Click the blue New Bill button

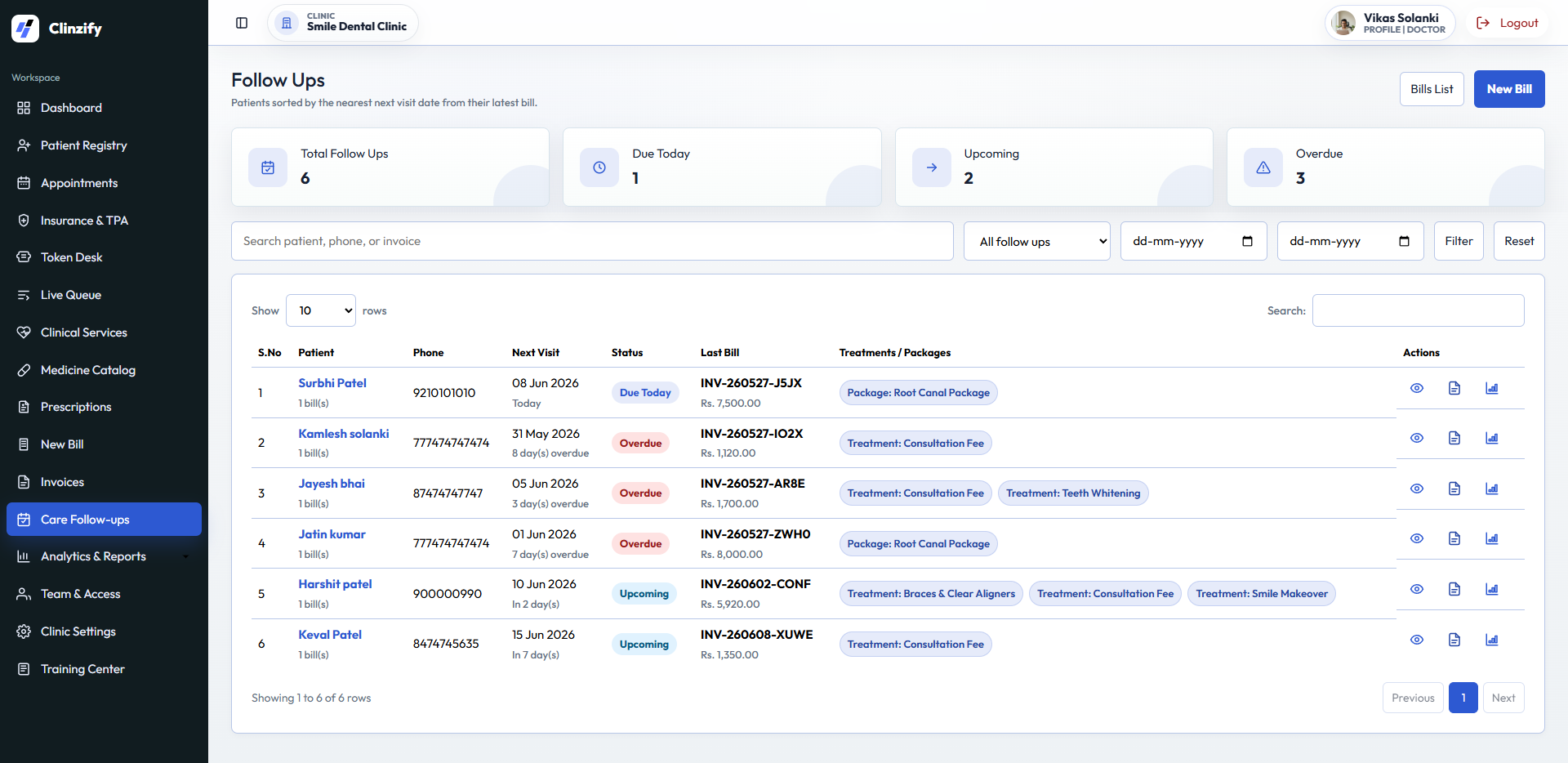coord(1509,89)
